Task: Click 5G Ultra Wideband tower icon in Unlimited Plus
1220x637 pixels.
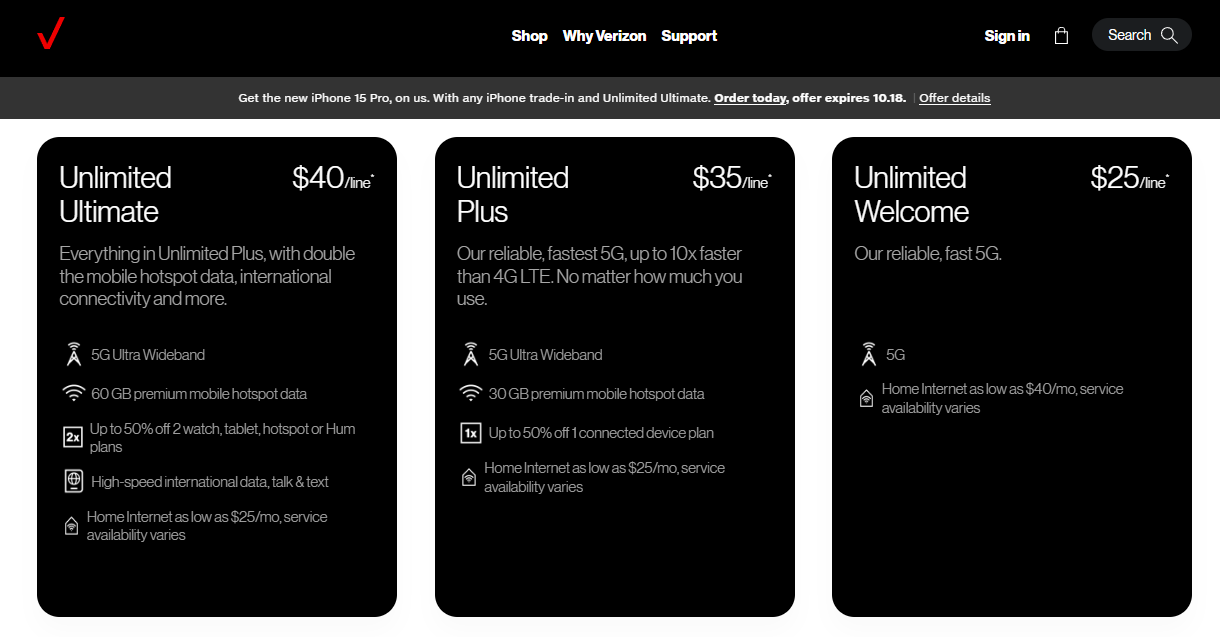Action: click(x=471, y=354)
